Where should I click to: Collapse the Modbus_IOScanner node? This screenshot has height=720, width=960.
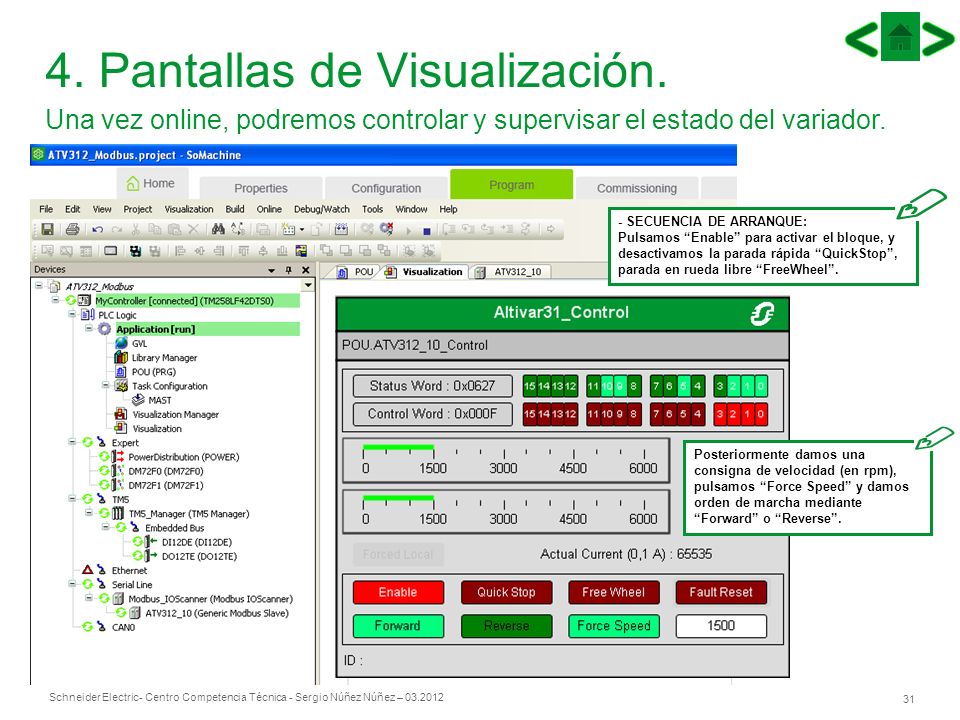pyautogui.click(x=89, y=598)
